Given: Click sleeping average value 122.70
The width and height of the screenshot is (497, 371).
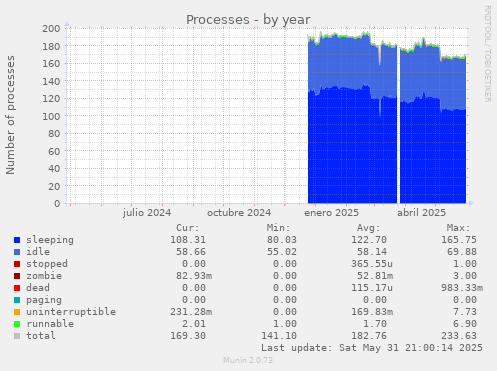Looking at the screenshot, I should click(369, 240).
